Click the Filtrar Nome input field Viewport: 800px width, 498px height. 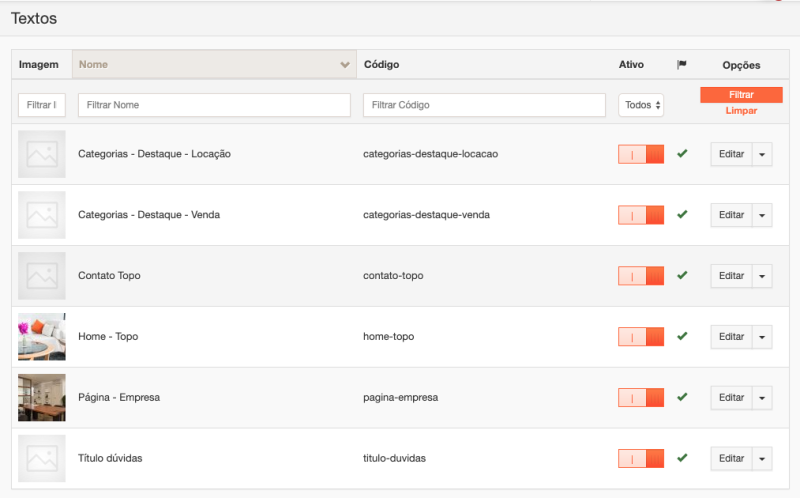(x=214, y=105)
